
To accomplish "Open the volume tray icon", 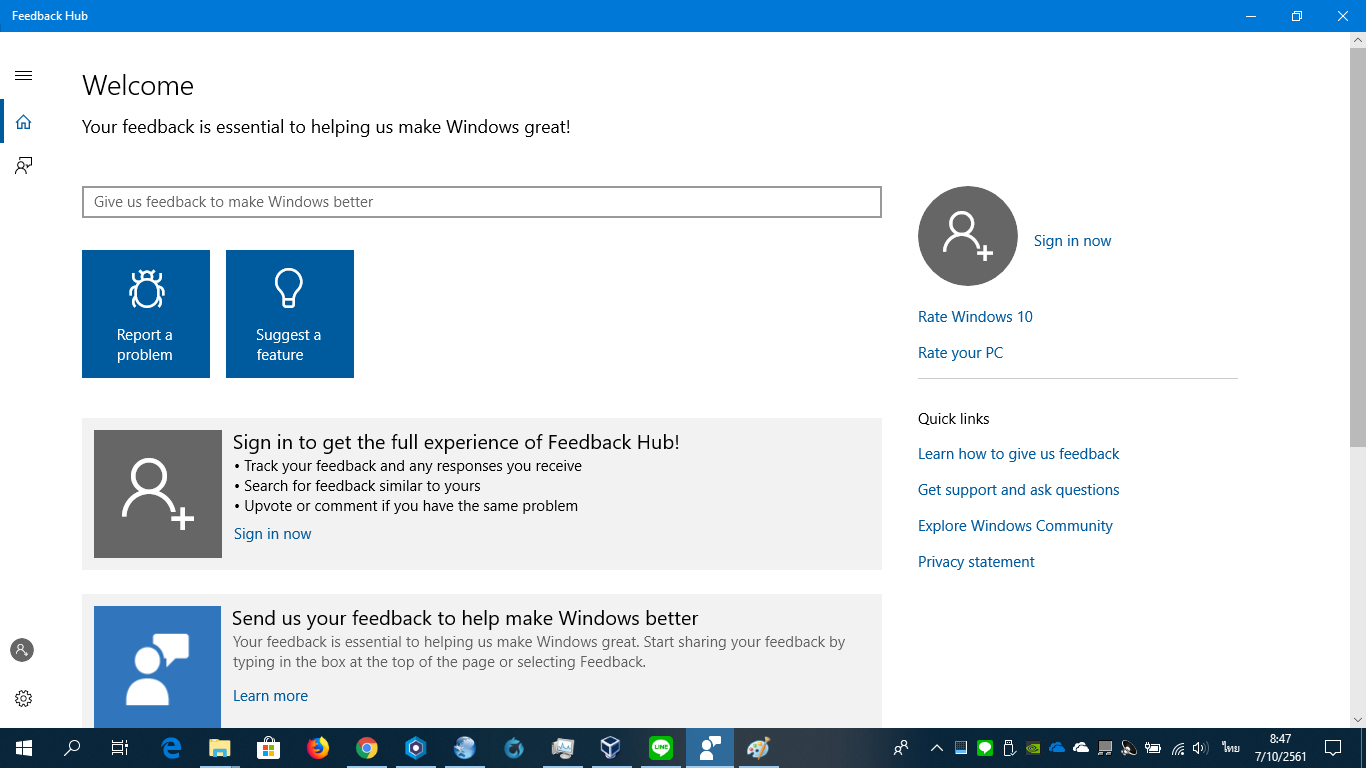I will (x=1201, y=748).
